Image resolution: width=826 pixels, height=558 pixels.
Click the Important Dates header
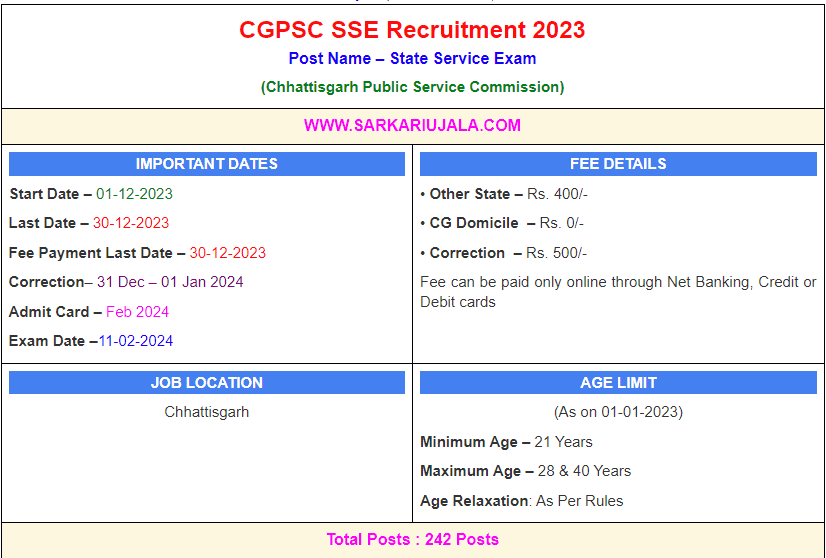[x=207, y=164]
